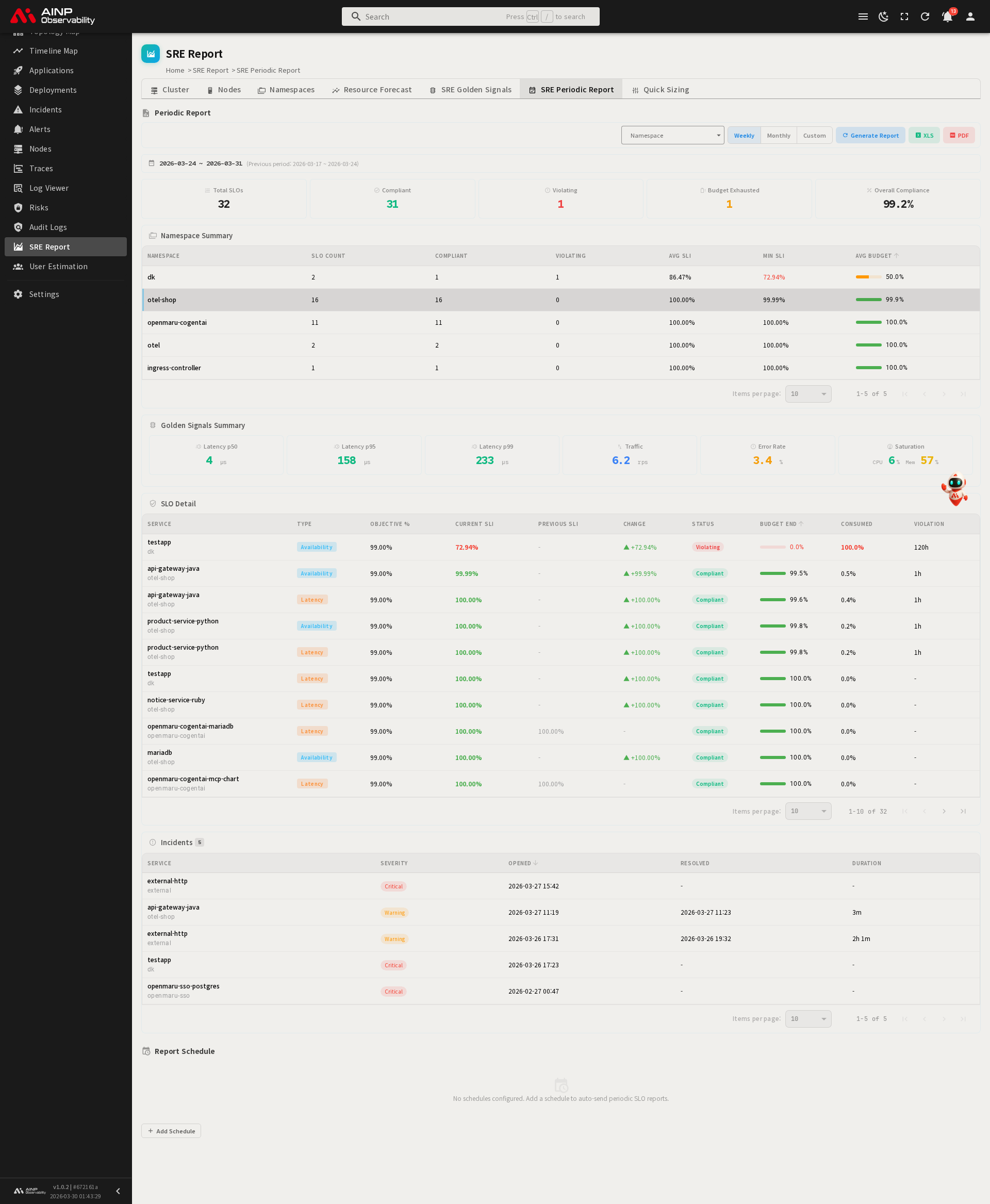990x1204 pixels.
Task: Open the user account icon
Action: point(970,17)
